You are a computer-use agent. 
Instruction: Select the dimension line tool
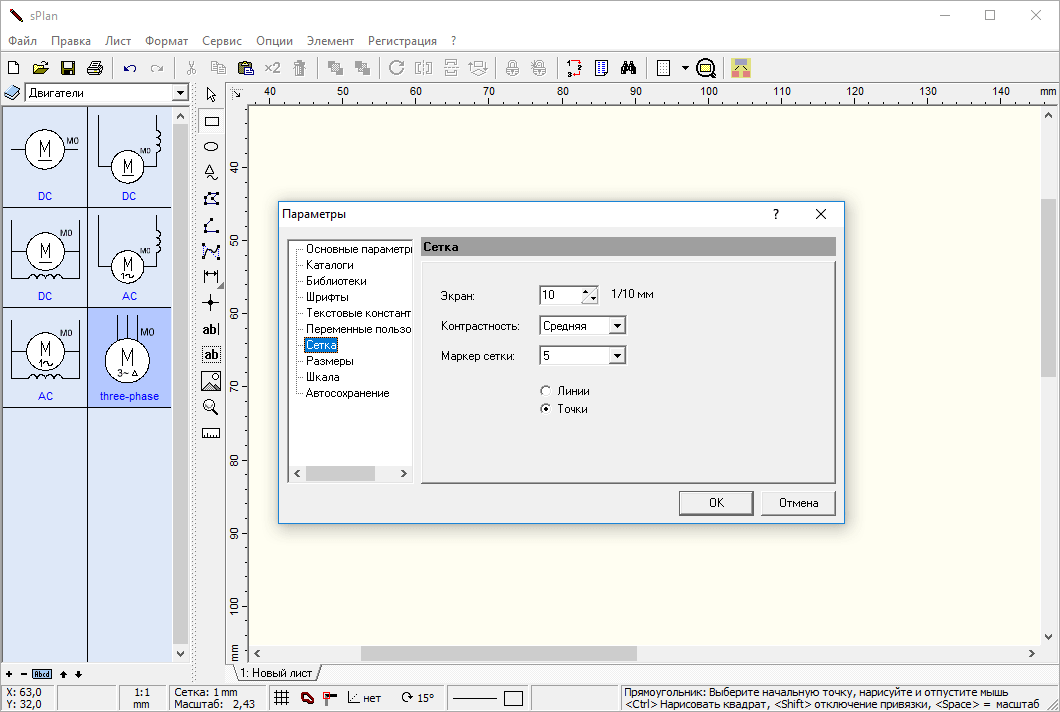(x=211, y=276)
